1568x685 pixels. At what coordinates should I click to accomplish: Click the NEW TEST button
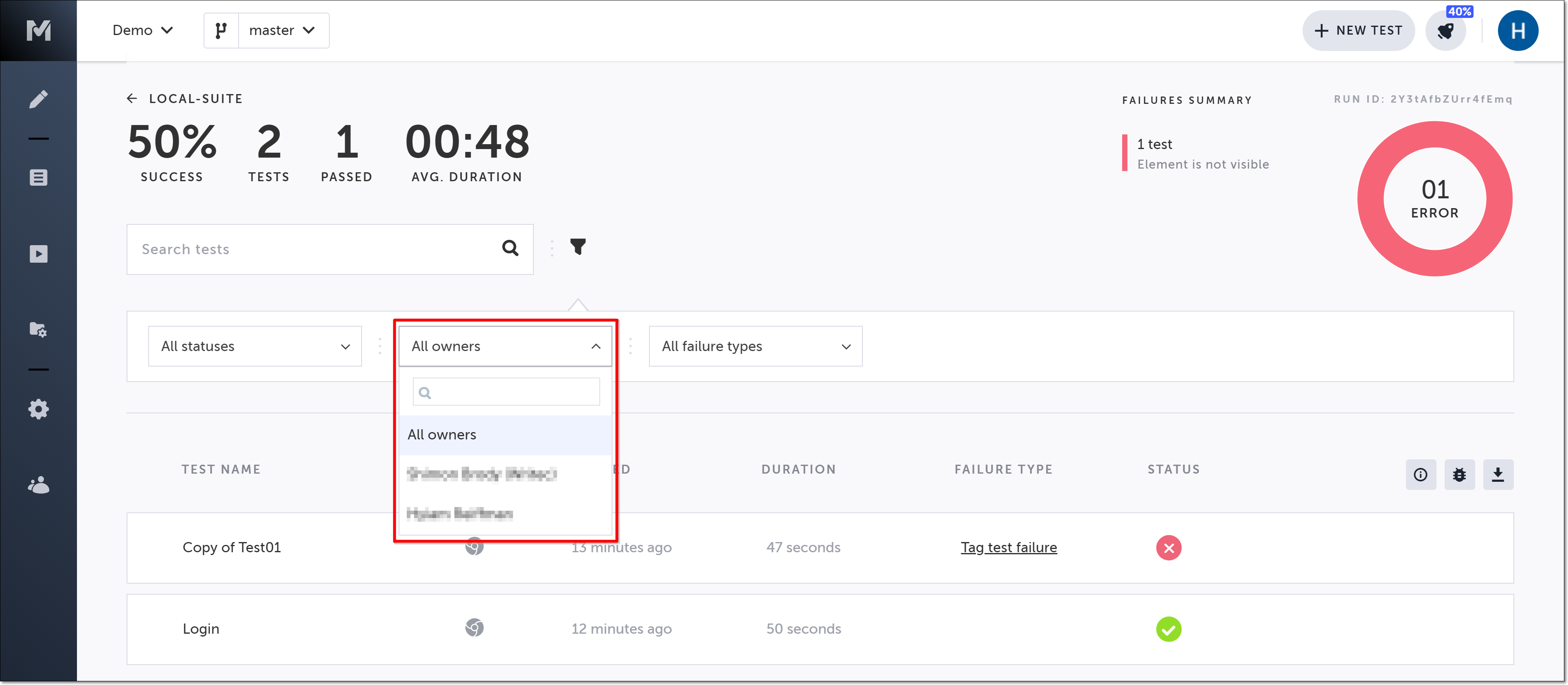[1358, 31]
